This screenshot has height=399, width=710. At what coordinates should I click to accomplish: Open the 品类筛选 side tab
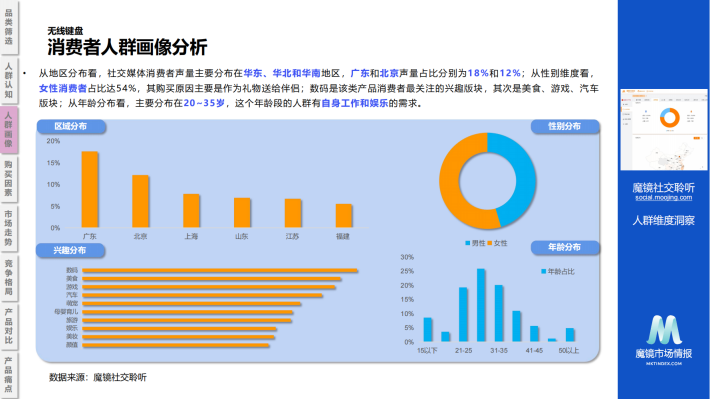coord(9,27)
